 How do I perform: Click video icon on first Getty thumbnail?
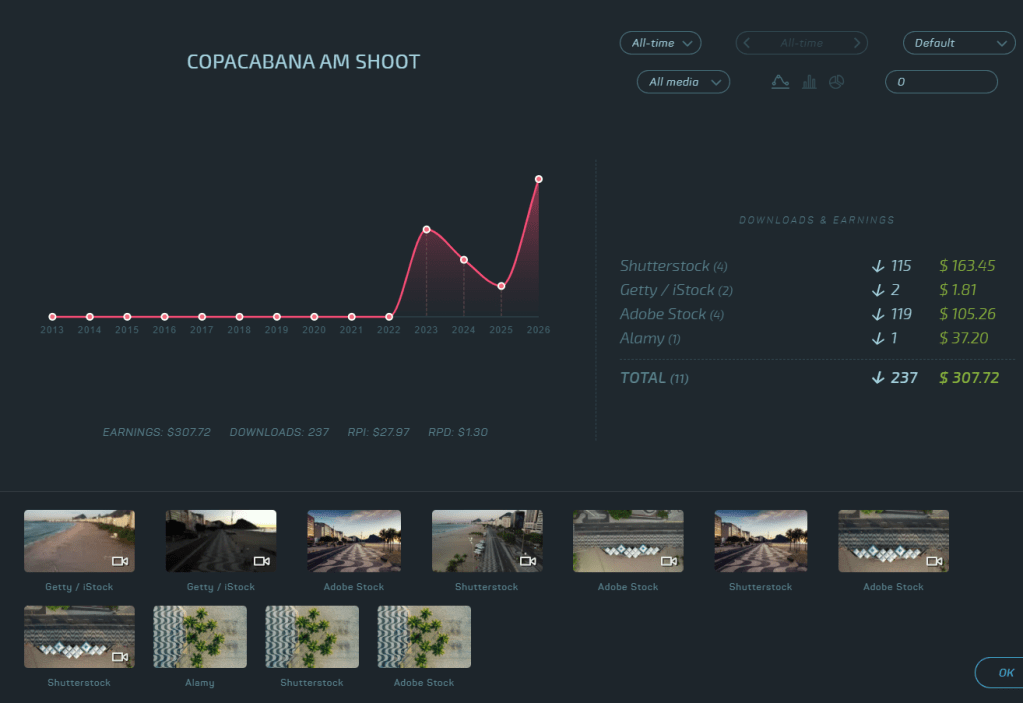pyautogui.click(x=119, y=561)
